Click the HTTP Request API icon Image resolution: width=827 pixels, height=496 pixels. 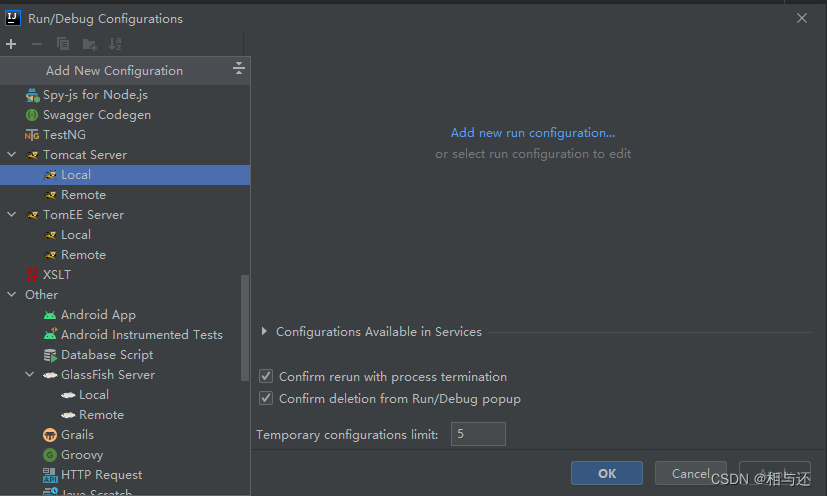(x=50, y=475)
